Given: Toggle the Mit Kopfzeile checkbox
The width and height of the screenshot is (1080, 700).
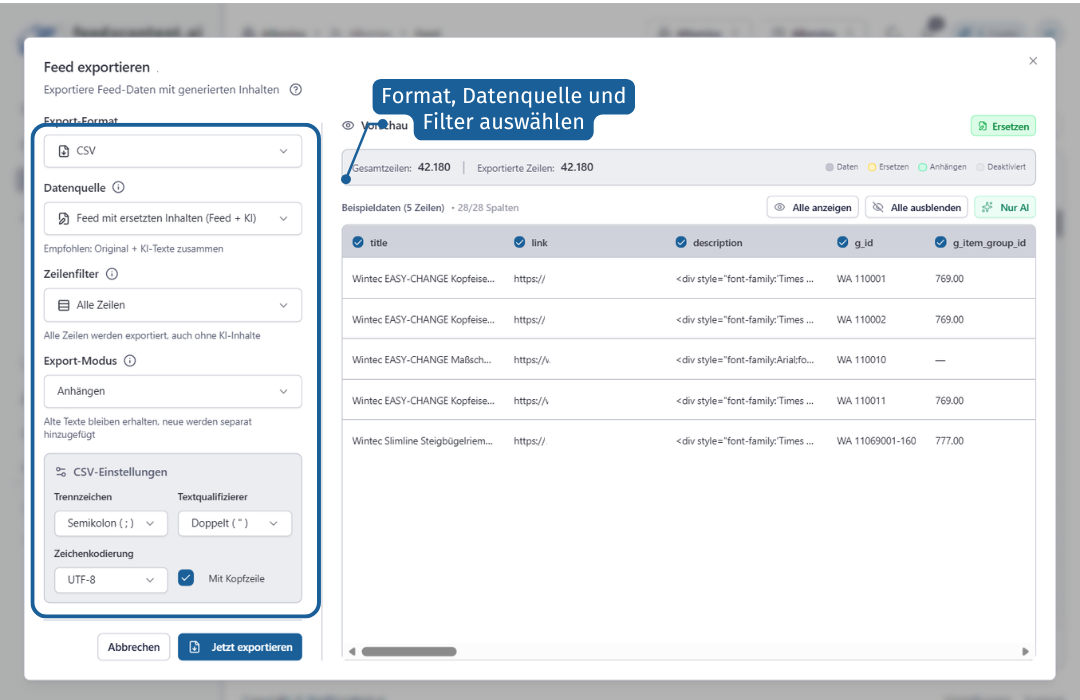Looking at the screenshot, I should (186, 577).
